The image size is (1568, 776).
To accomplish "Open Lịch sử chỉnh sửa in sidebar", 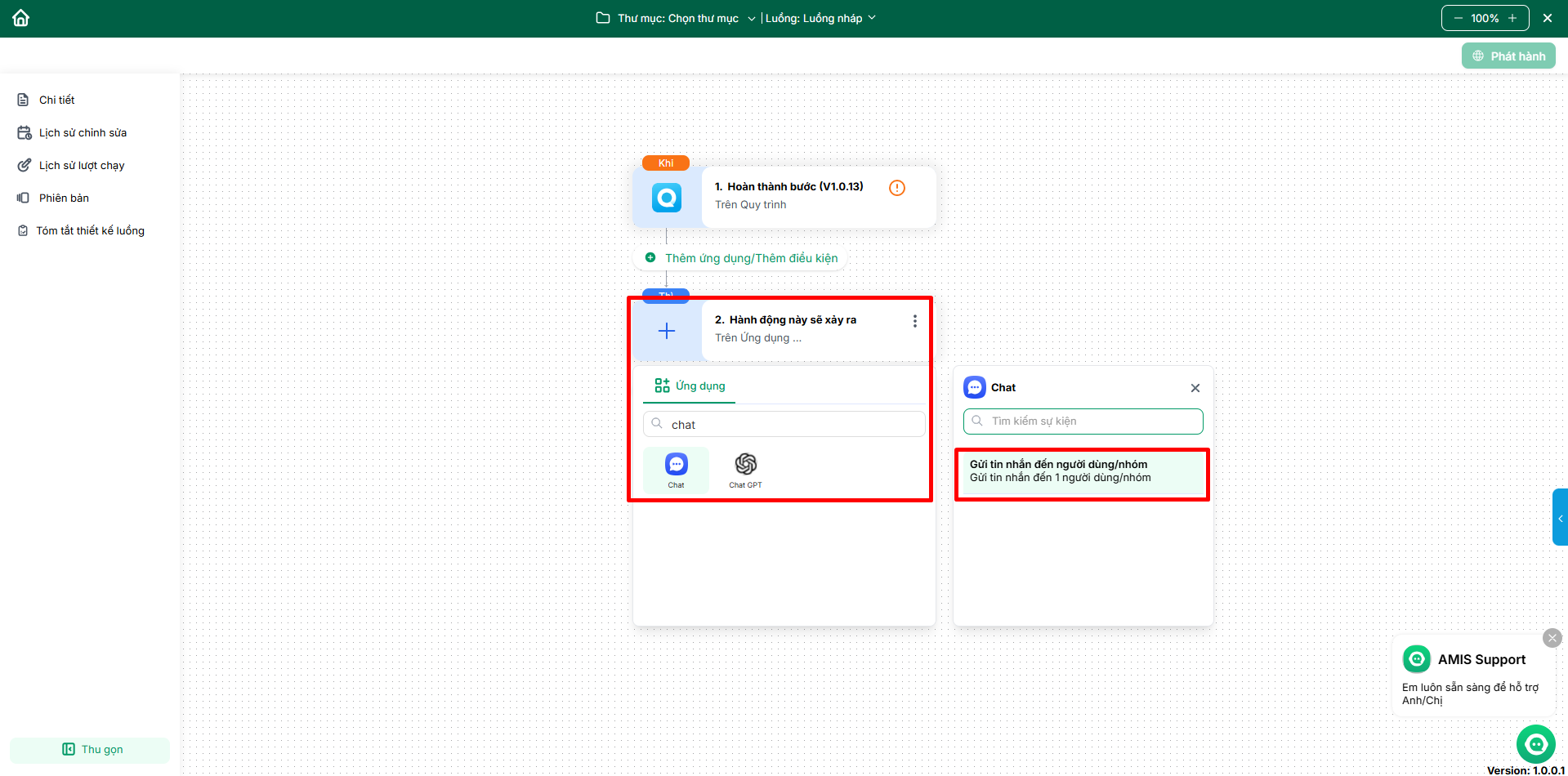I will tap(83, 132).
